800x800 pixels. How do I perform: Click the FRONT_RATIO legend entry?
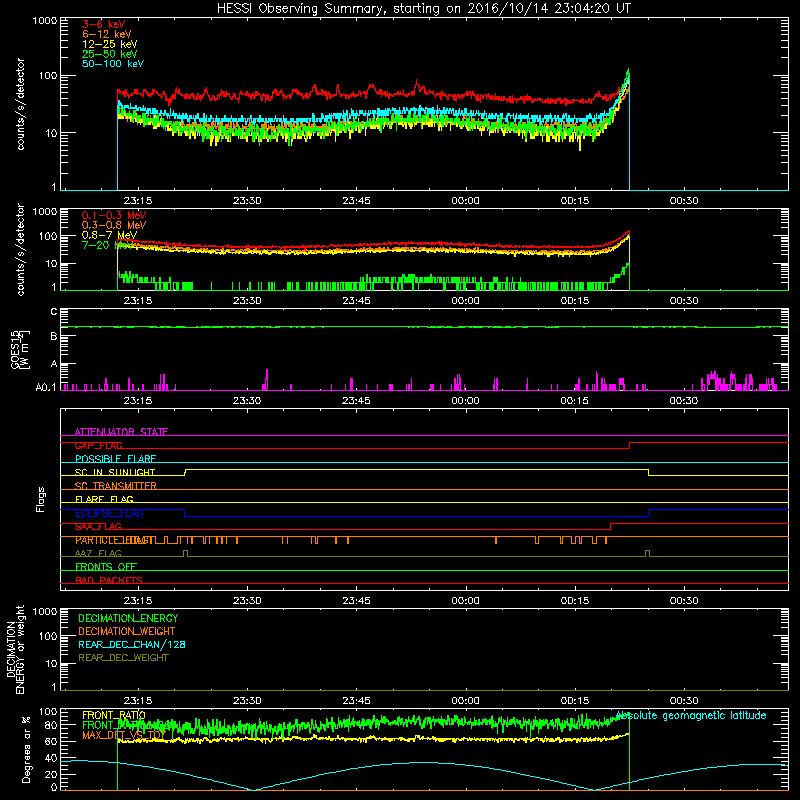tap(114, 716)
